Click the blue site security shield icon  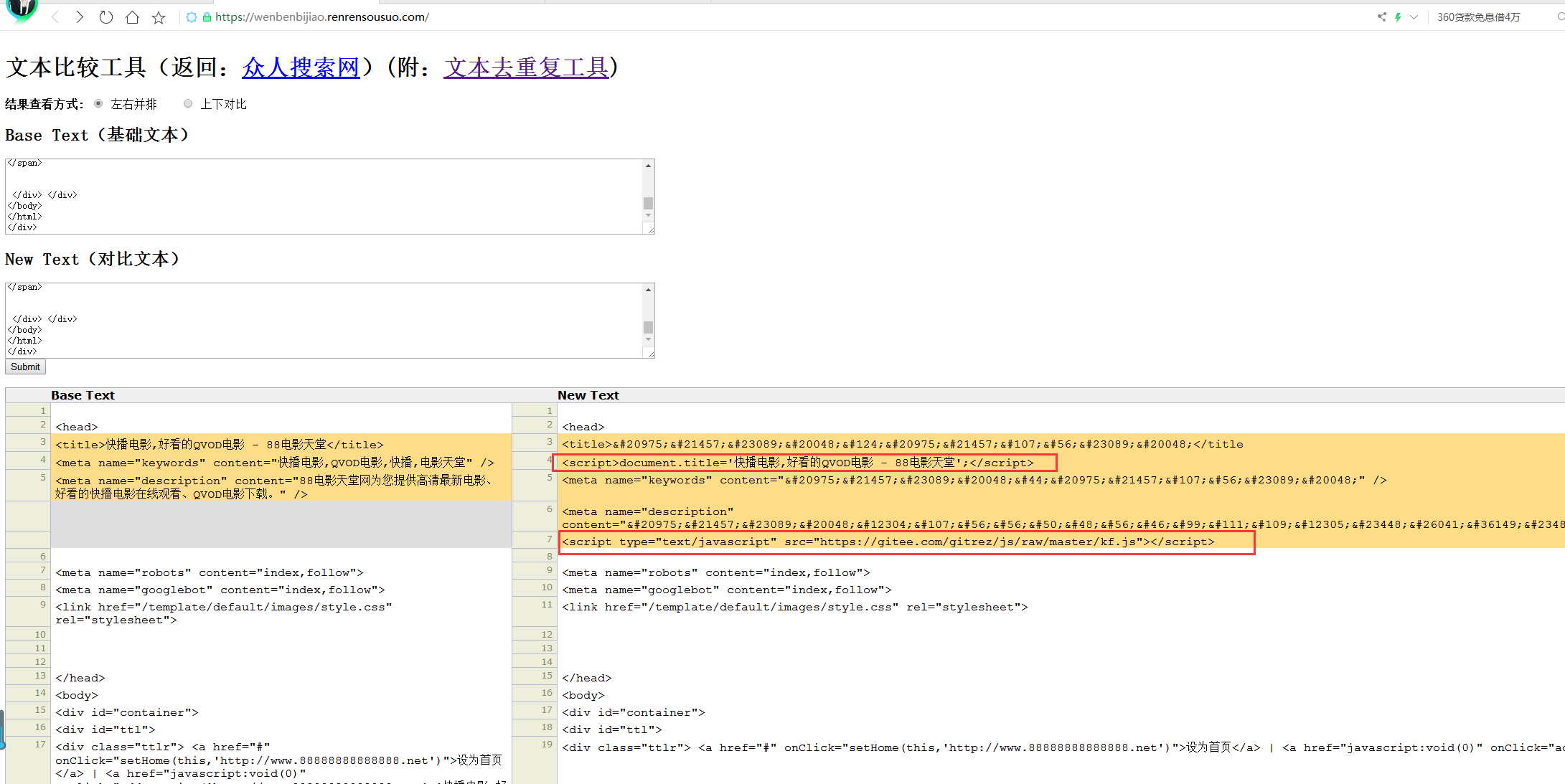point(192,17)
